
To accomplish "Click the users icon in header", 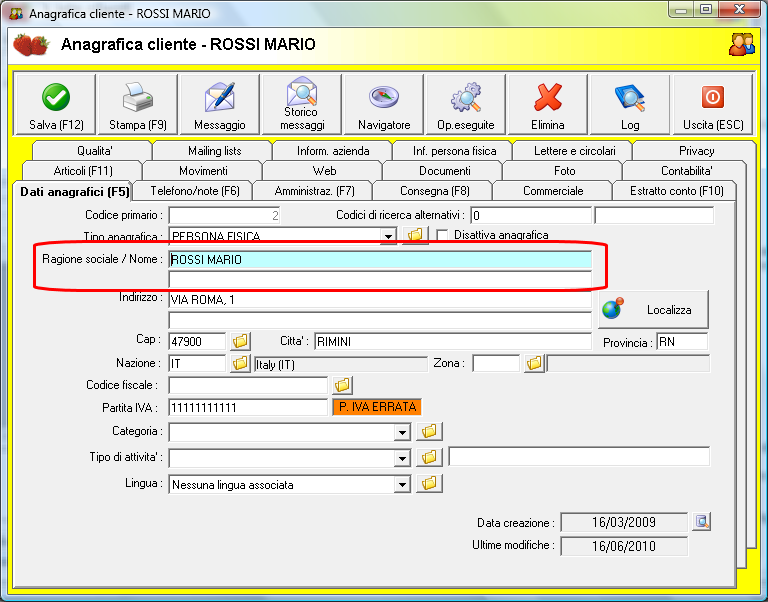I will tap(742, 44).
